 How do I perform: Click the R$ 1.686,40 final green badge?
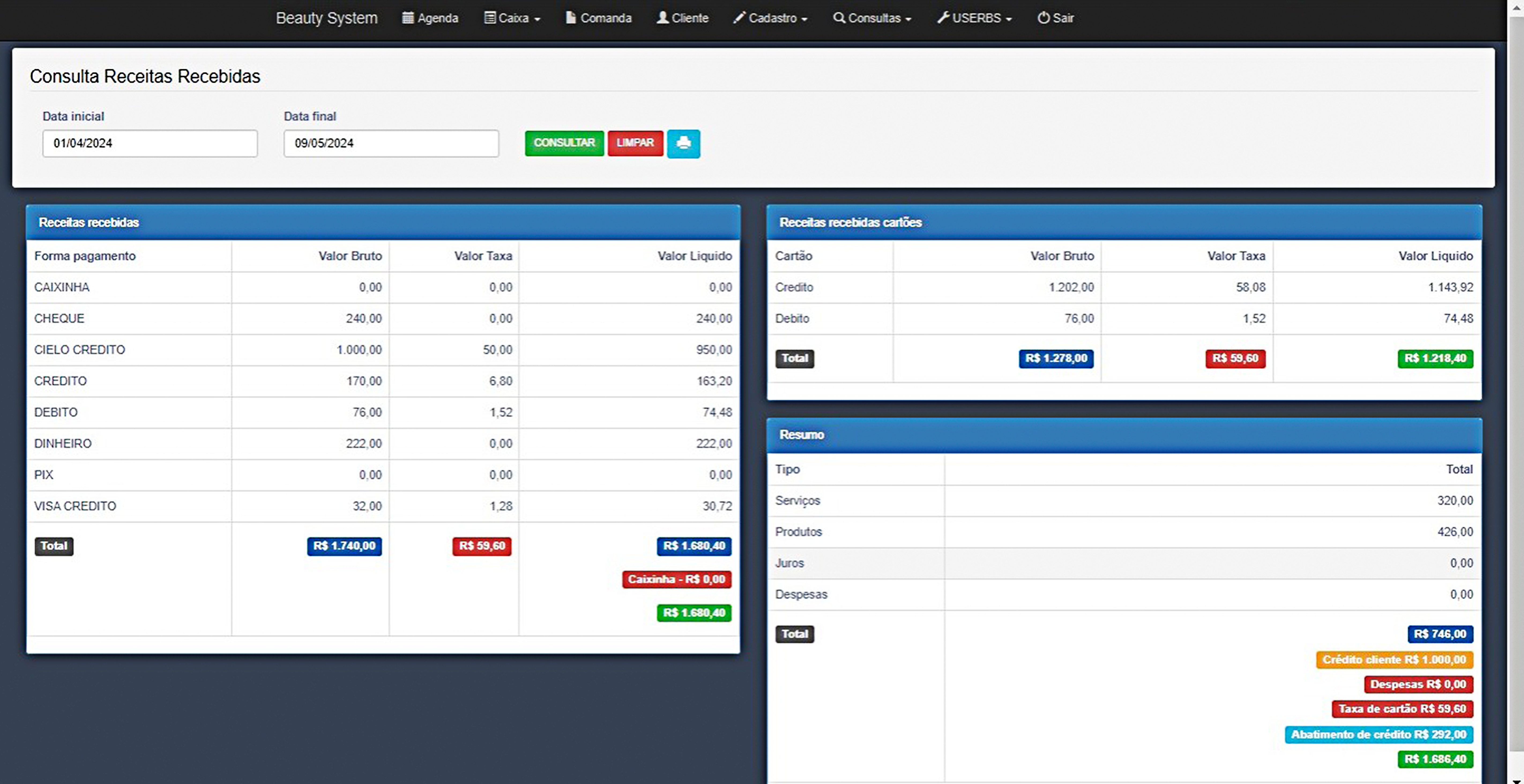(x=1435, y=759)
